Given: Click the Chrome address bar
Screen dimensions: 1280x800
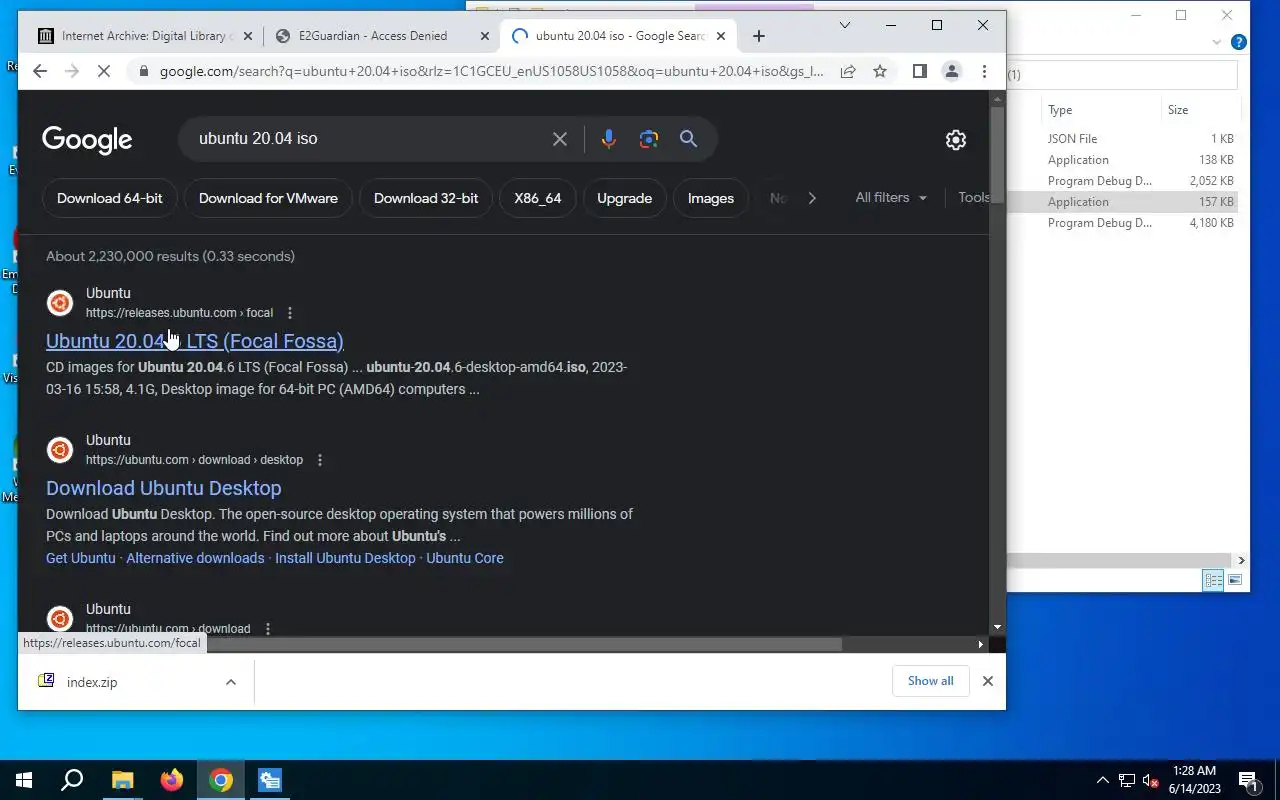Looking at the screenshot, I should coord(490,71).
